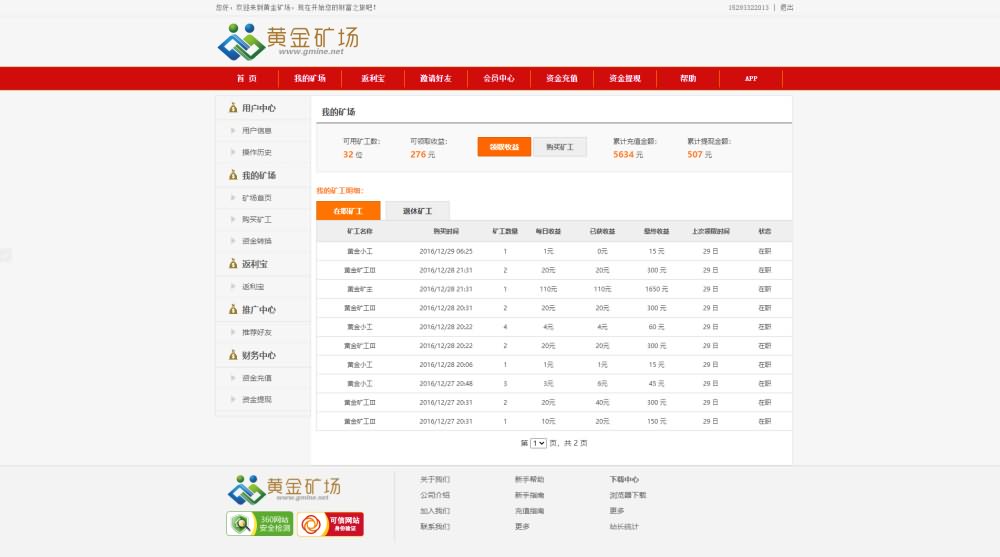Open 推荐好友 in the sidebar
The width and height of the screenshot is (1000, 557).
coord(257,332)
